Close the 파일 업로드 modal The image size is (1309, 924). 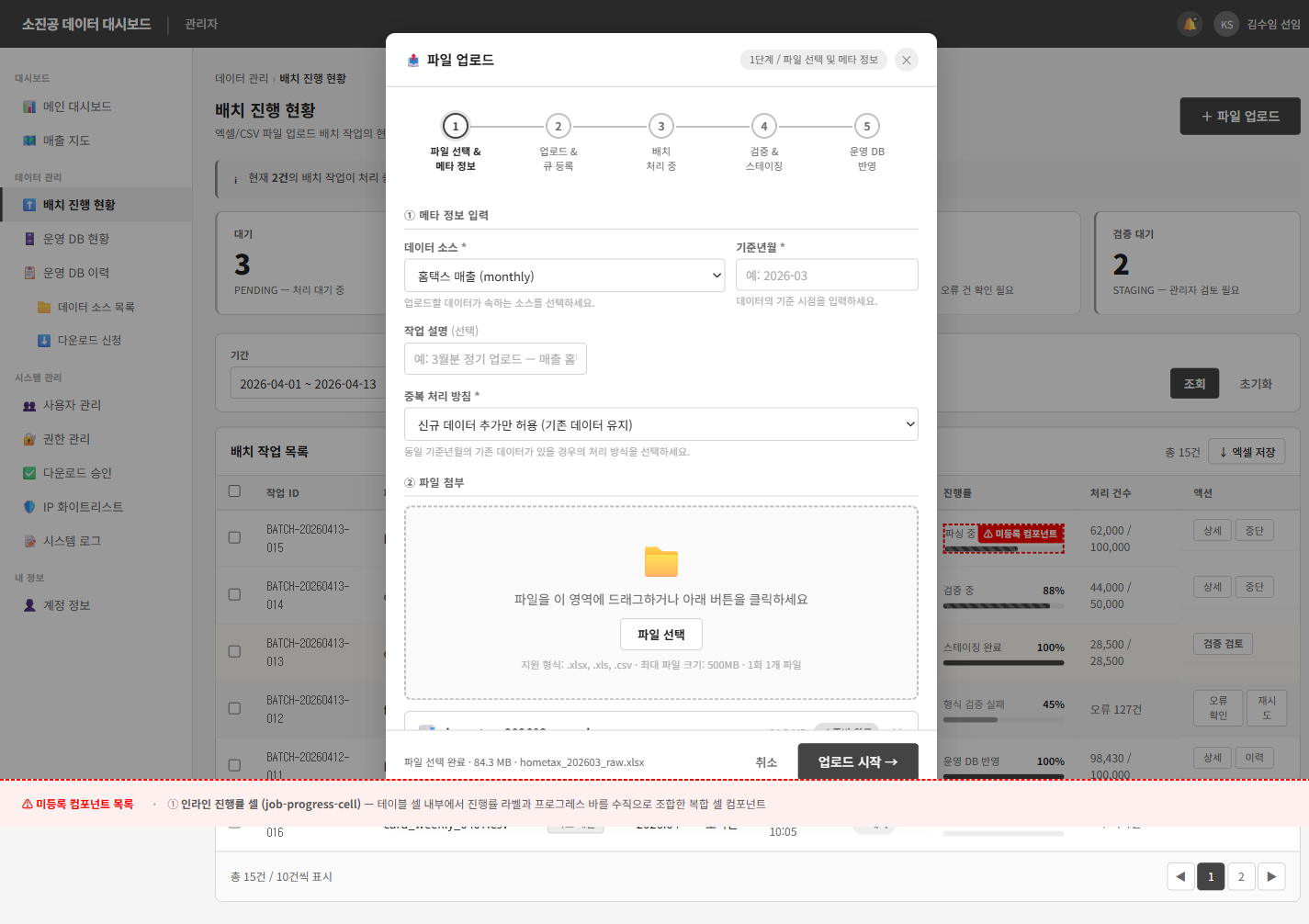point(907,60)
